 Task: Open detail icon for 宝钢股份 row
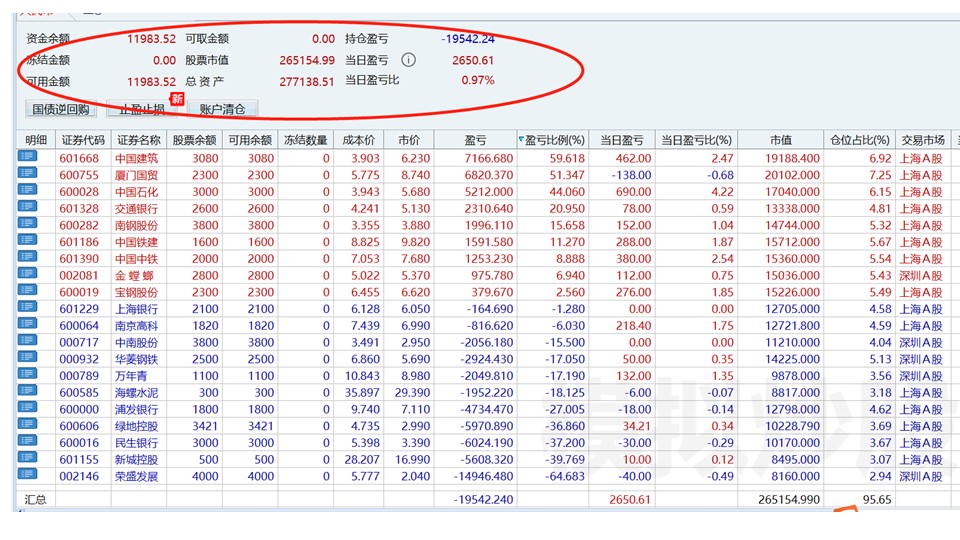28,290
